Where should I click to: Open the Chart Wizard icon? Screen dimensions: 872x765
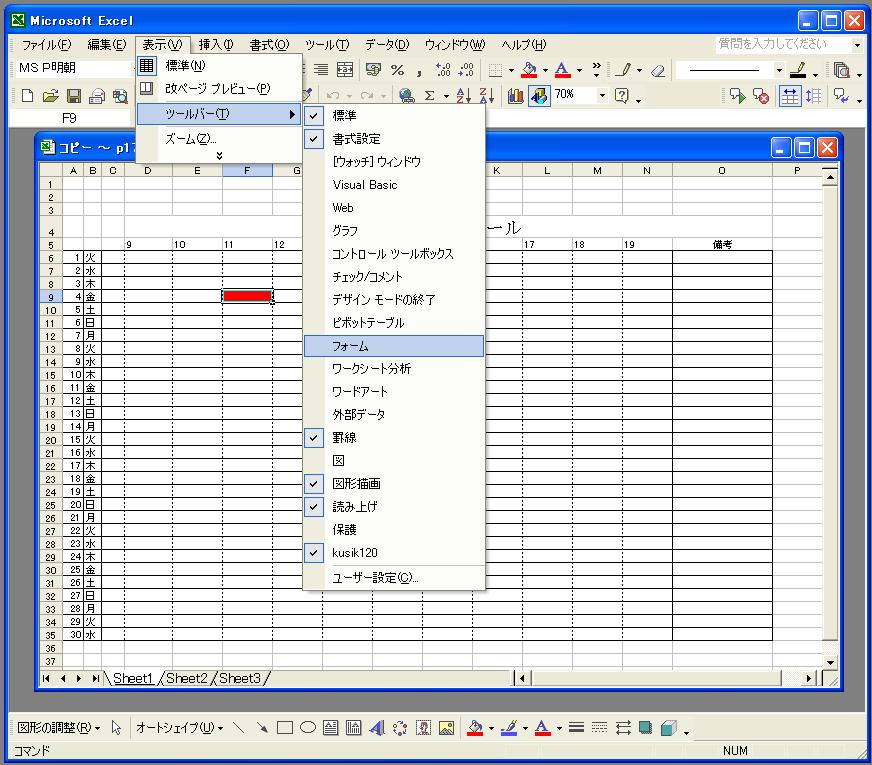pyautogui.click(x=516, y=96)
